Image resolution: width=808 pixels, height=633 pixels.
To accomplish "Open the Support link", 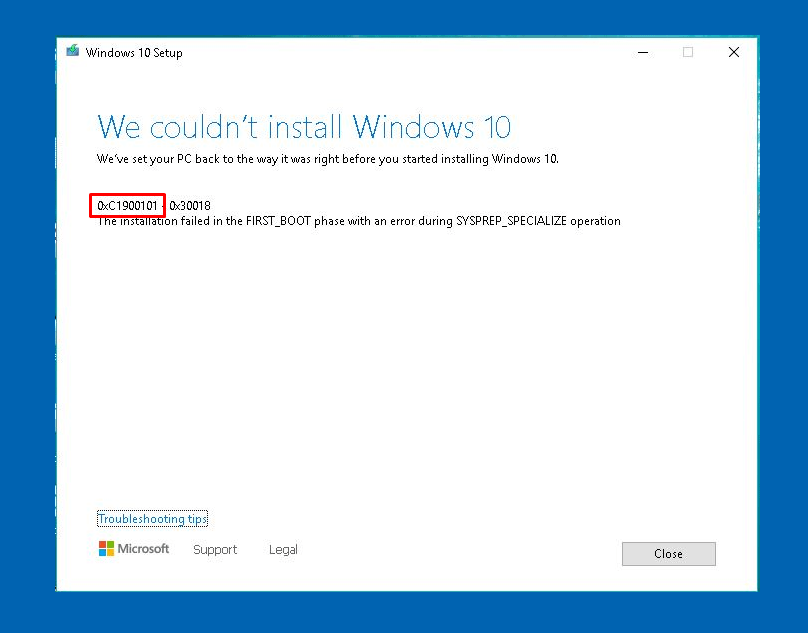I will (x=215, y=550).
